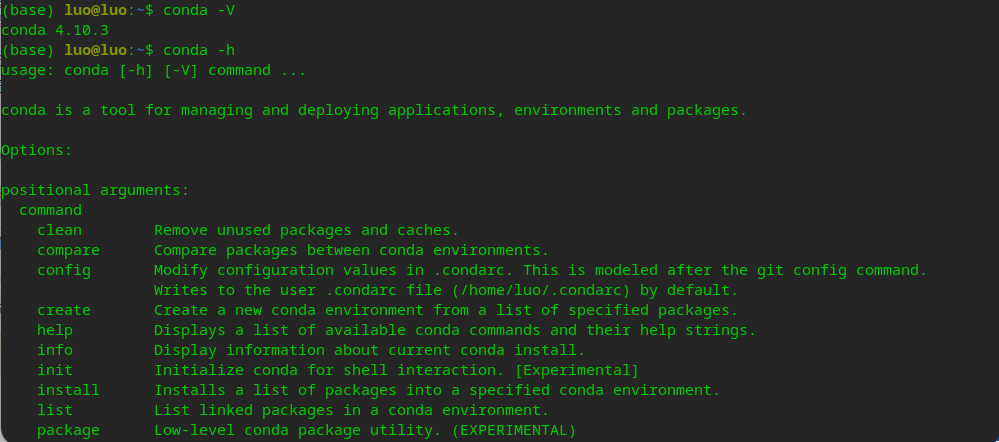Click 'List linked packages in a conda environment.' text

352,410
